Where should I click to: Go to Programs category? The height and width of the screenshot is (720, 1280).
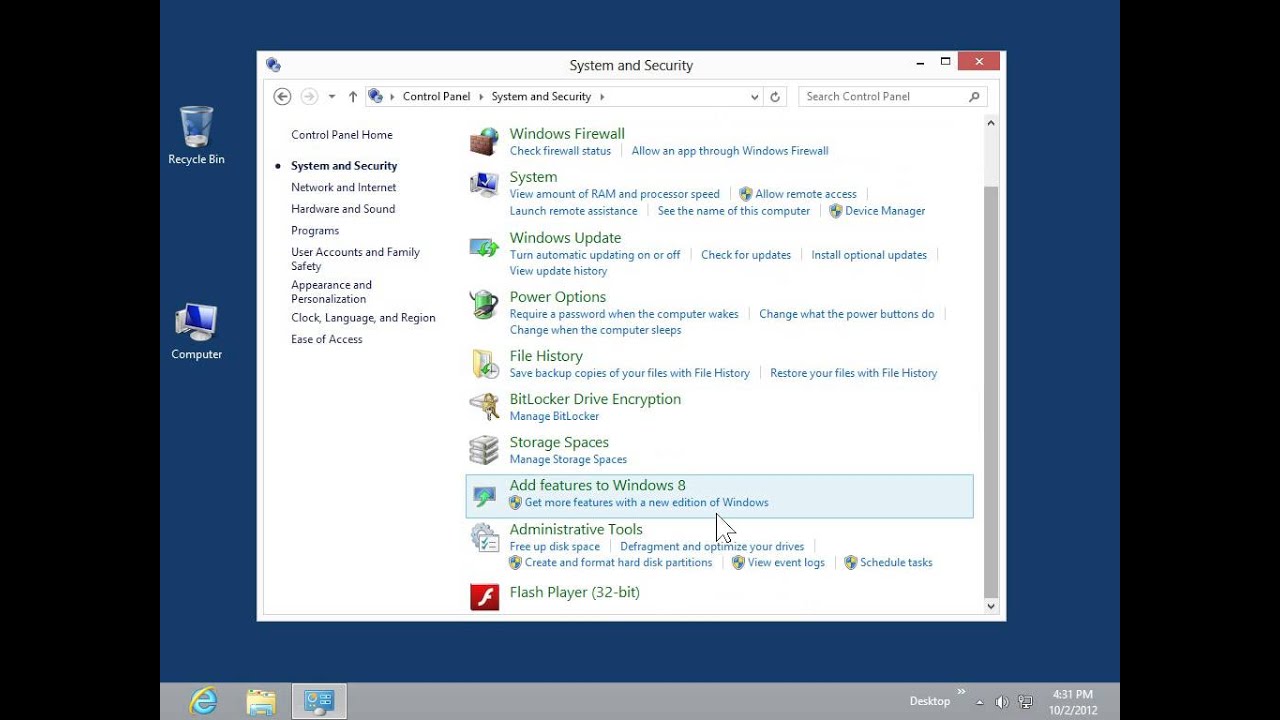[x=315, y=231]
